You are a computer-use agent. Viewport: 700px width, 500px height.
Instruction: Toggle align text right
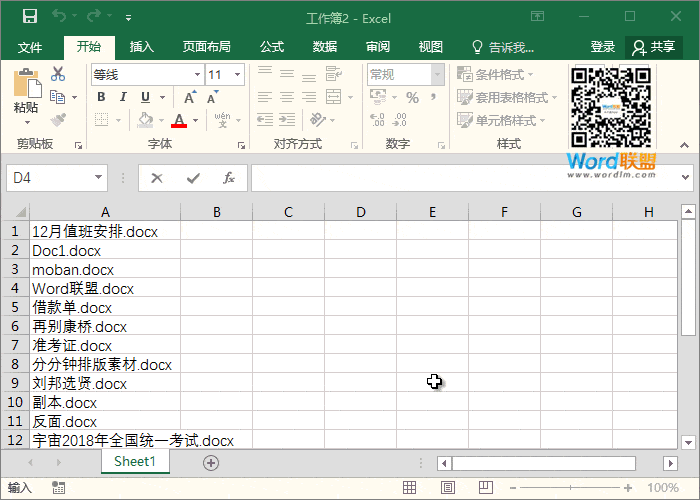(x=309, y=97)
